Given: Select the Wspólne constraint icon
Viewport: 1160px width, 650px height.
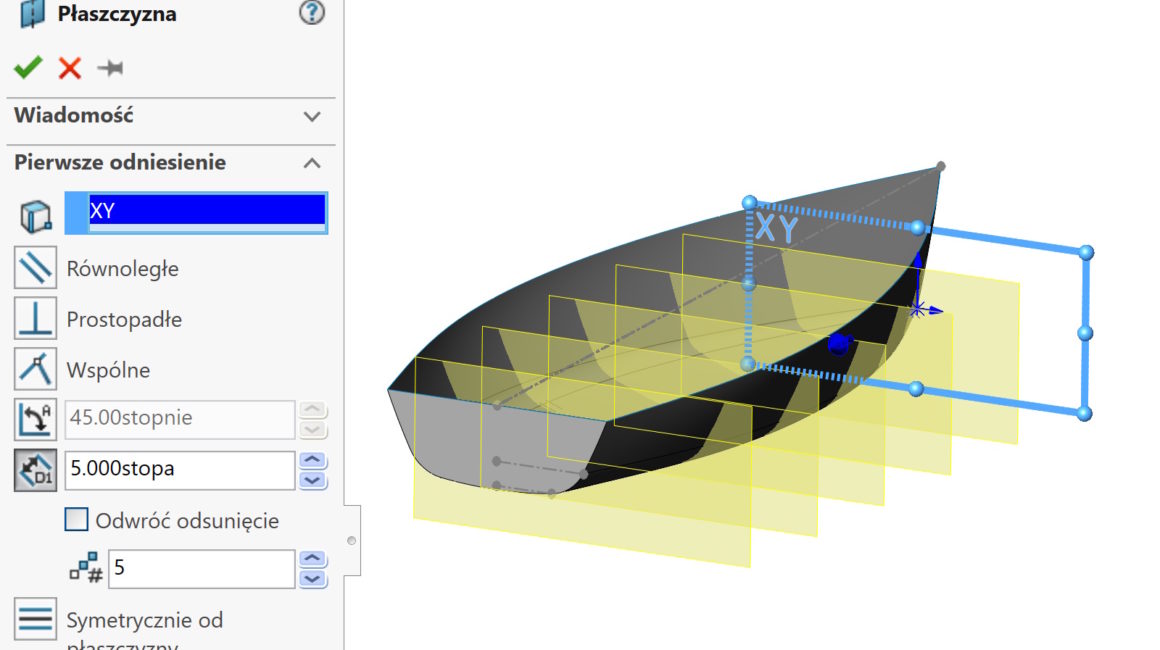Looking at the screenshot, I should coord(36,369).
